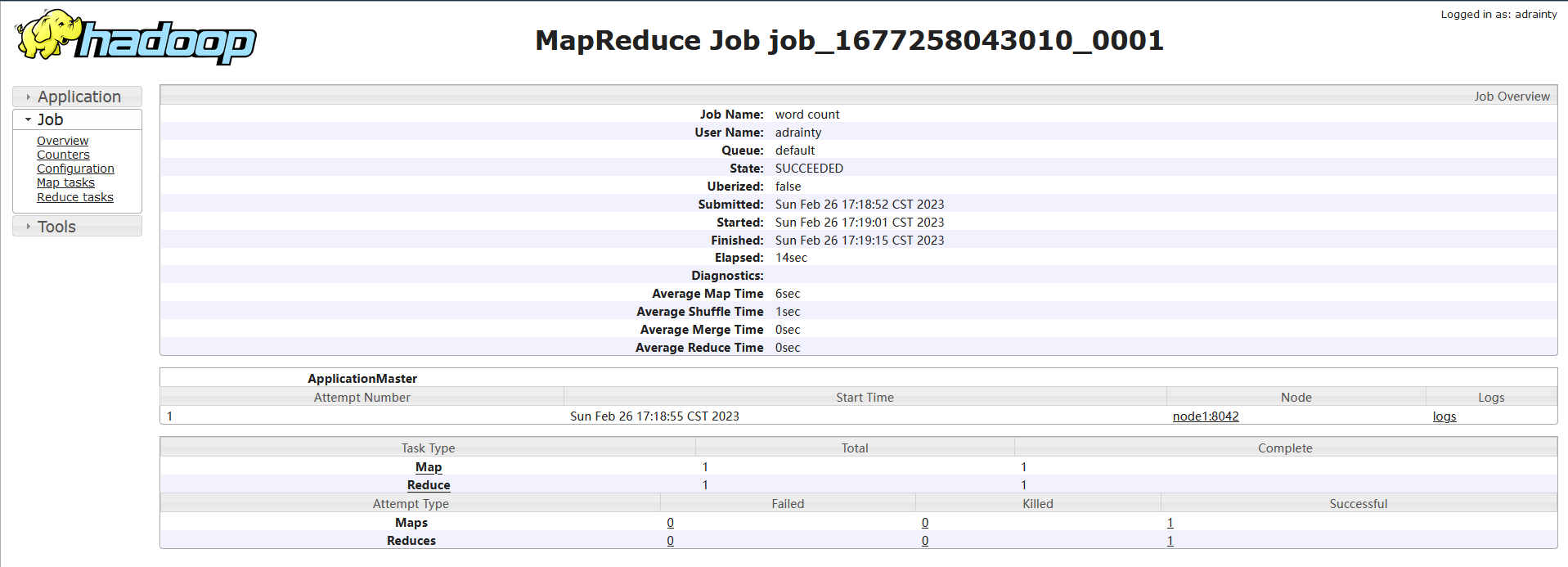Click the Task Type column header
The image size is (1568, 567).
pyautogui.click(x=428, y=448)
